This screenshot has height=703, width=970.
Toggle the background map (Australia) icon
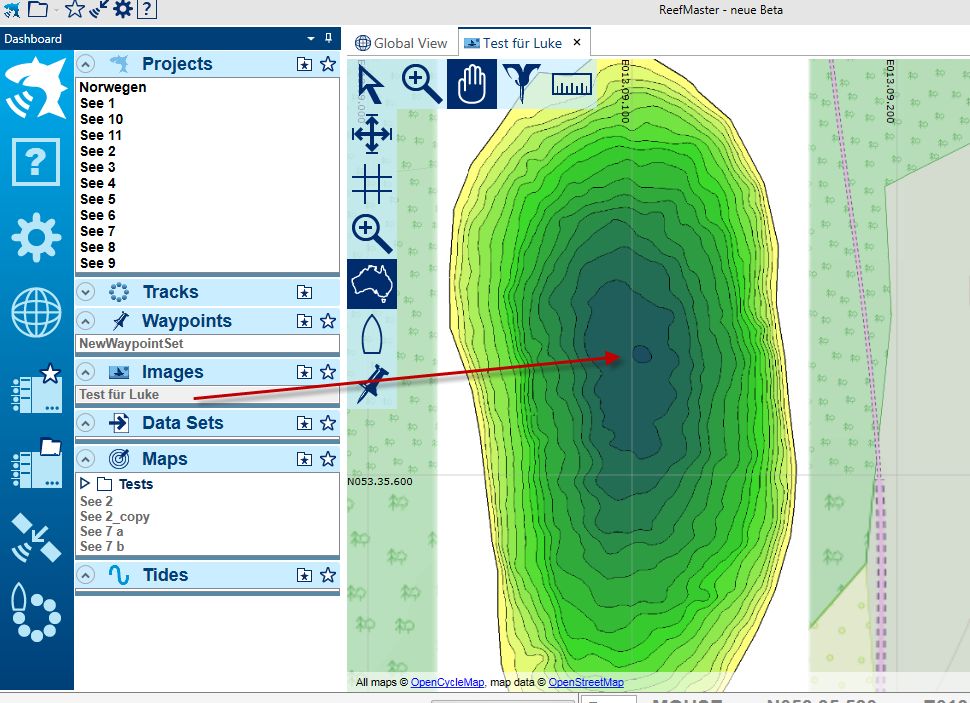371,284
